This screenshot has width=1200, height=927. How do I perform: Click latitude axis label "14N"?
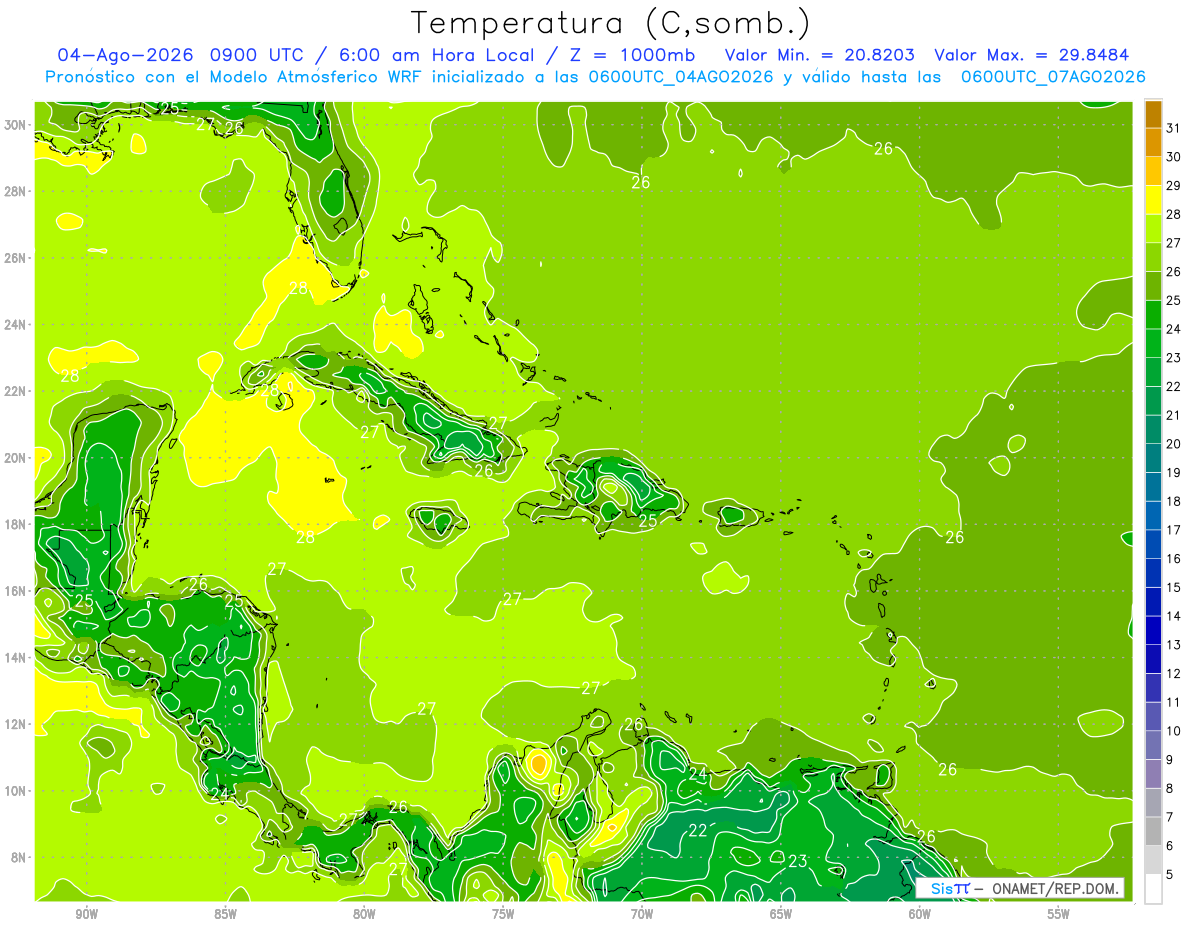coord(16,658)
